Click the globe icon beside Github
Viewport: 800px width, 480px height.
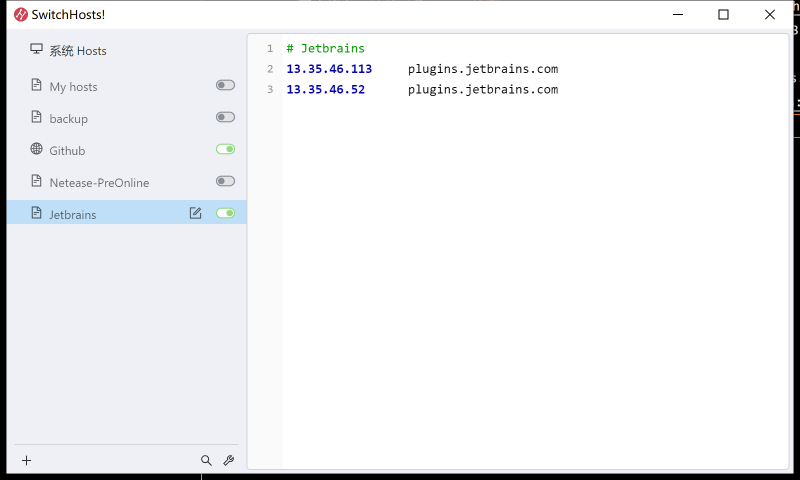pos(36,149)
